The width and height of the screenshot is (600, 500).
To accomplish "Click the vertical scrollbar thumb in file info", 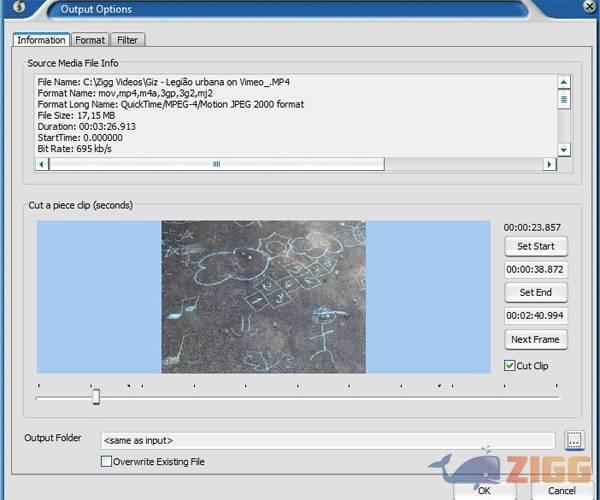I will click(564, 99).
